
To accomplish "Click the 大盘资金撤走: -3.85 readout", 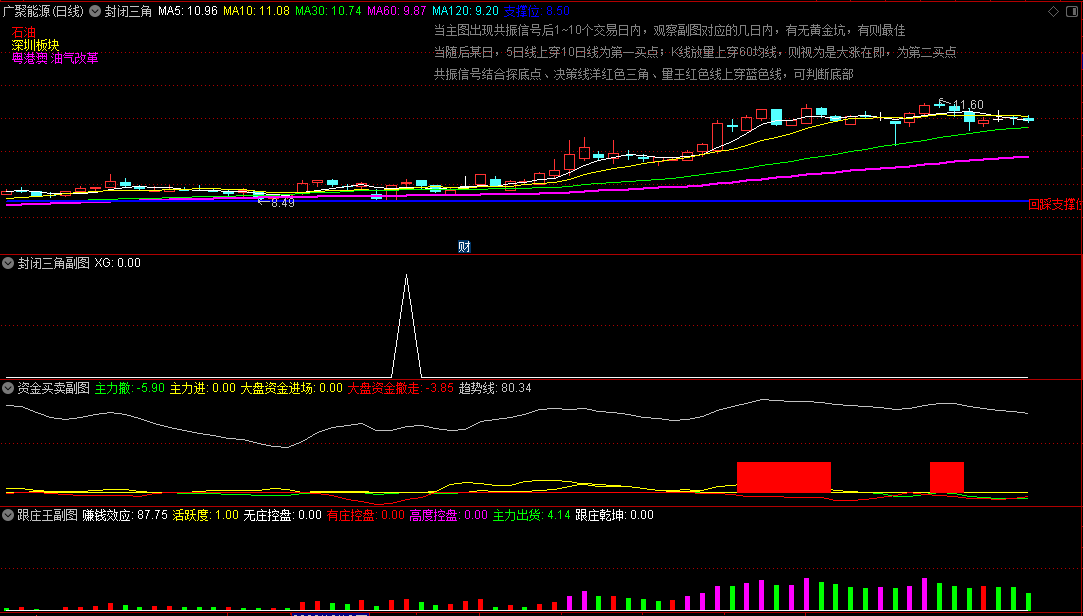I will tap(401, 388).
